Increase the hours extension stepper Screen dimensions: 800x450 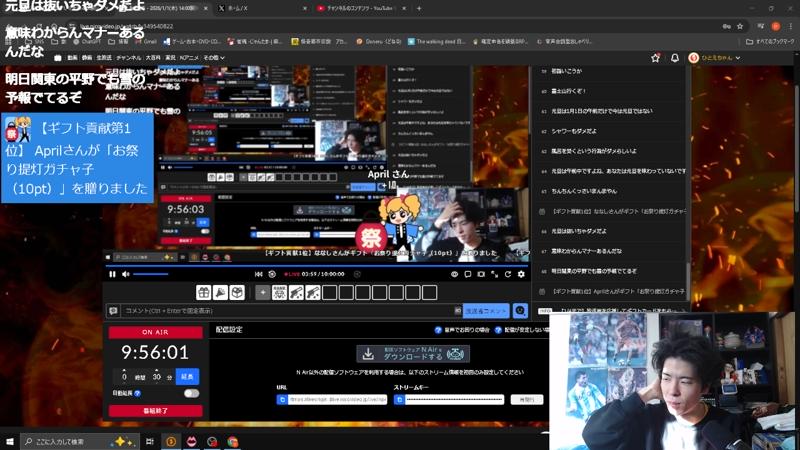126,369
